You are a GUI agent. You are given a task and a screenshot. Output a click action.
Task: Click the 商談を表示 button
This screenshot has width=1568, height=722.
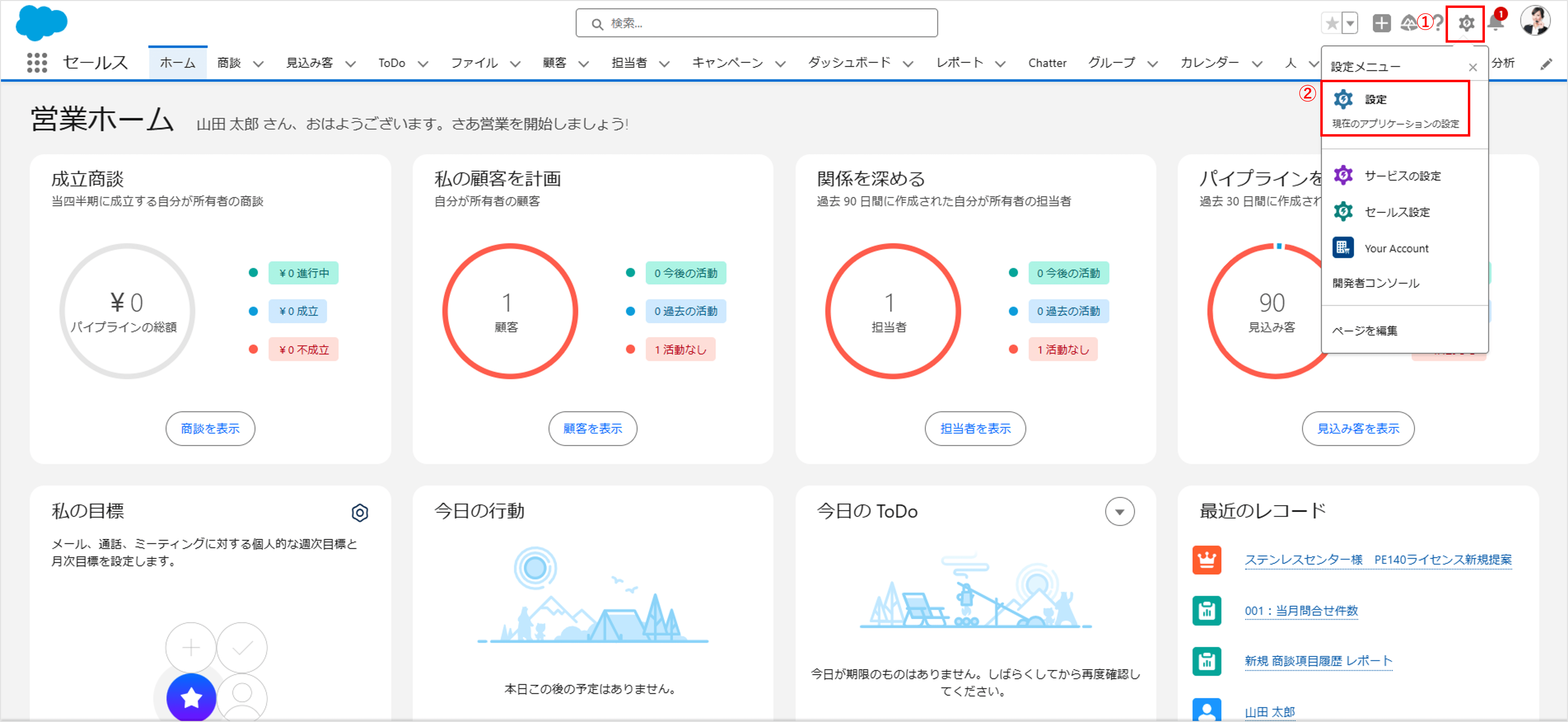coord(210,428)
